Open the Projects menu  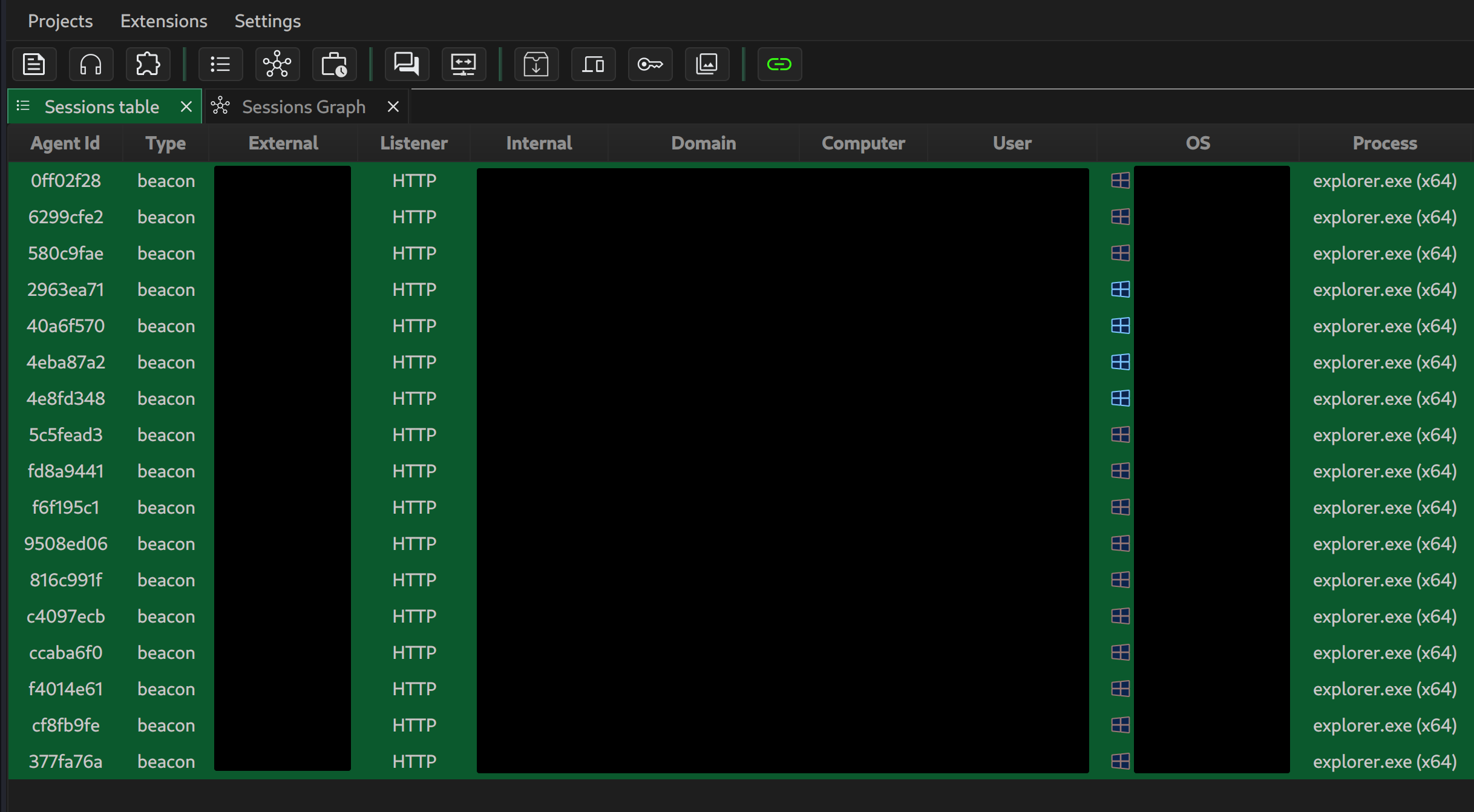(x=60, y=21)
